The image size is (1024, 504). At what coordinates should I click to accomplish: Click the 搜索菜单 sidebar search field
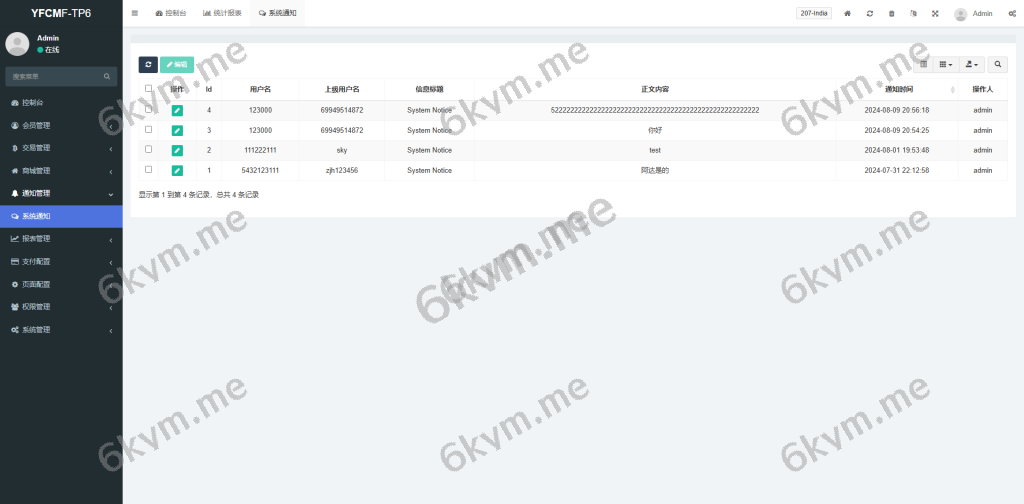tap(55, 76)
